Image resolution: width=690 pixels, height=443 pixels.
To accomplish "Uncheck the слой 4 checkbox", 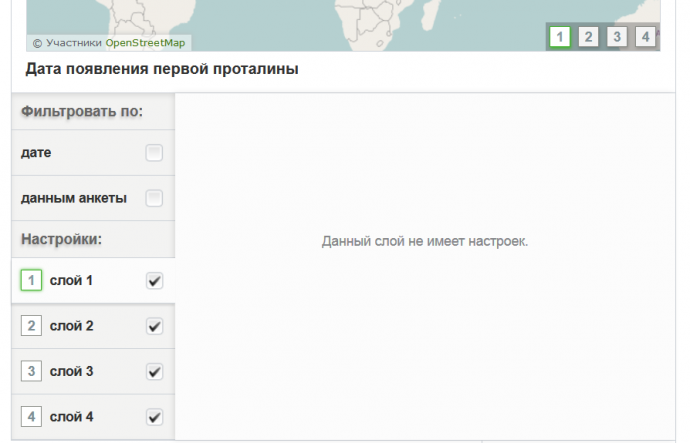I will point(154,417).
